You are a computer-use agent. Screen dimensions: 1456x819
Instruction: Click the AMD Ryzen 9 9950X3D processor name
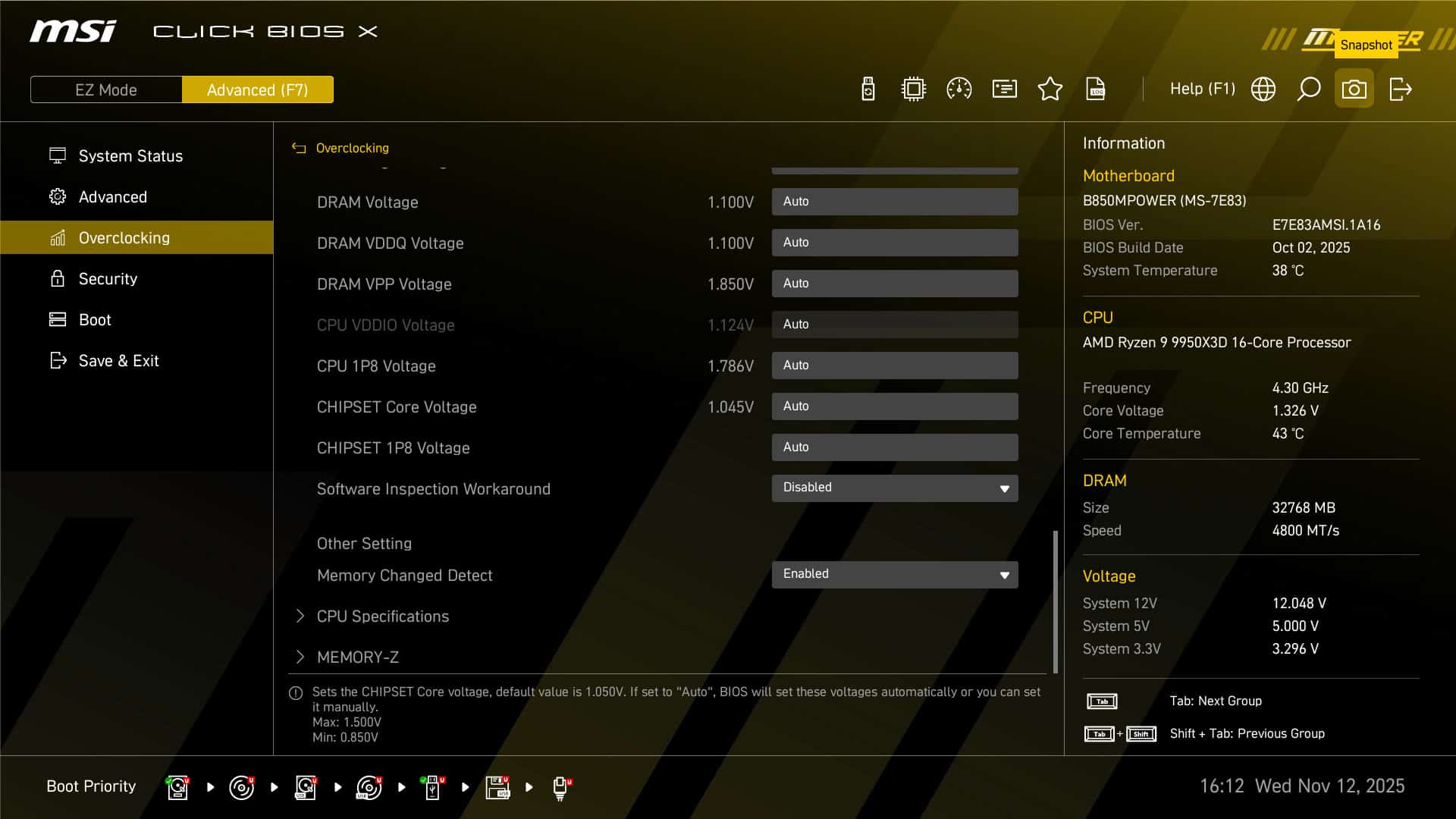coord(1217,343)
